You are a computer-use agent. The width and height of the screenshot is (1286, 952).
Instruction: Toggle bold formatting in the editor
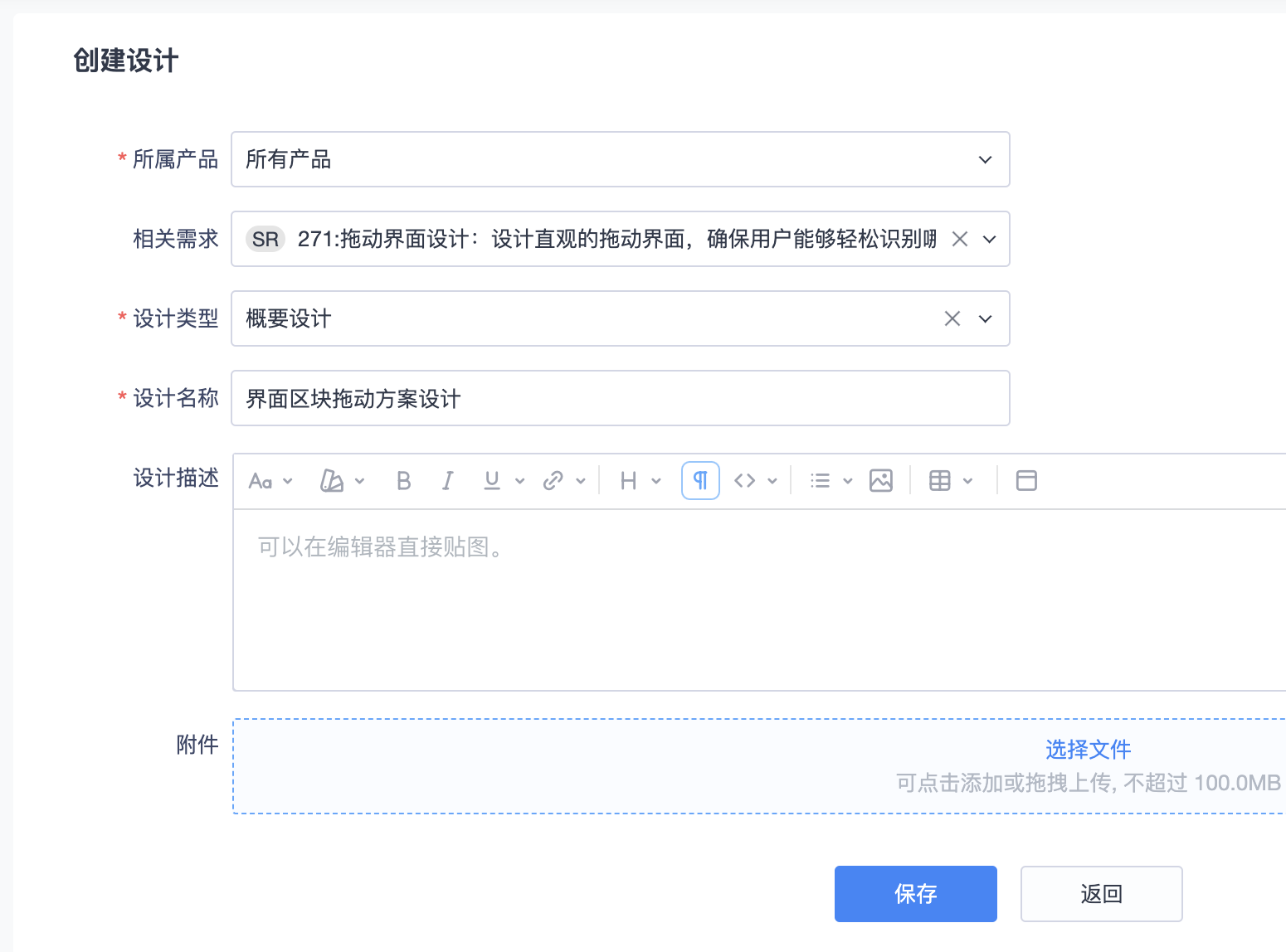pos(404,481)
